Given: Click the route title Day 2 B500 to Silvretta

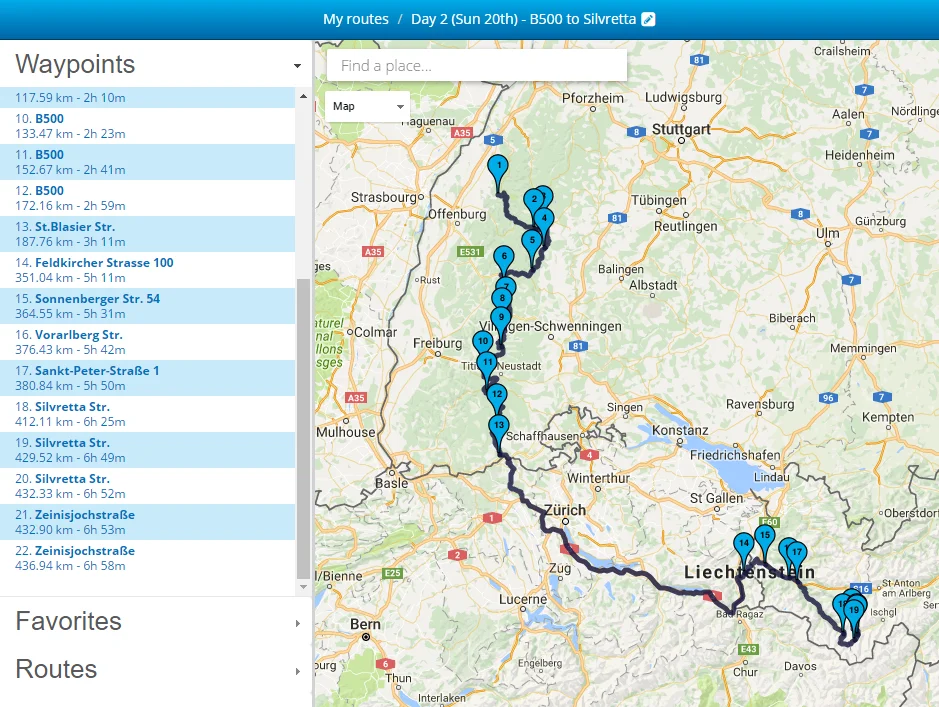Looking at the screenshot, I should (523, 19).
